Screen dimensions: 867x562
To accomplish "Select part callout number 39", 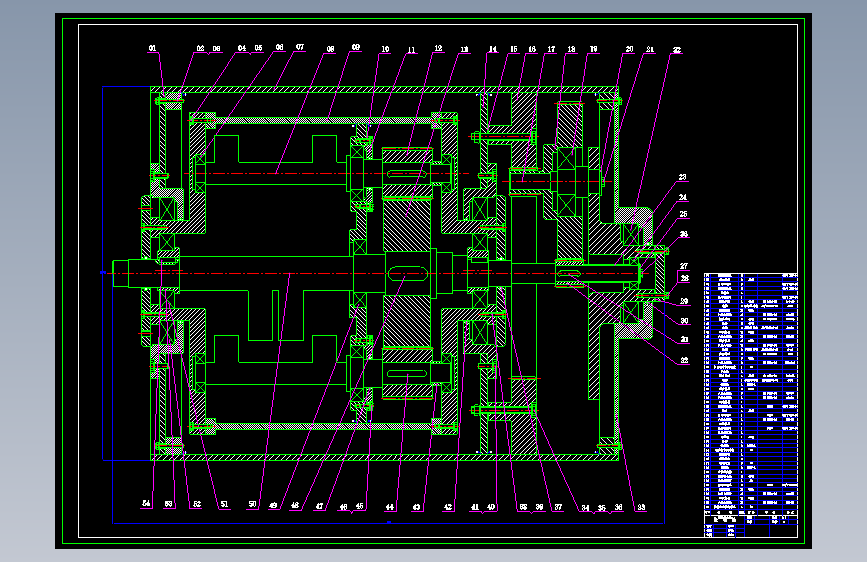I will click(x=540, y=507).
